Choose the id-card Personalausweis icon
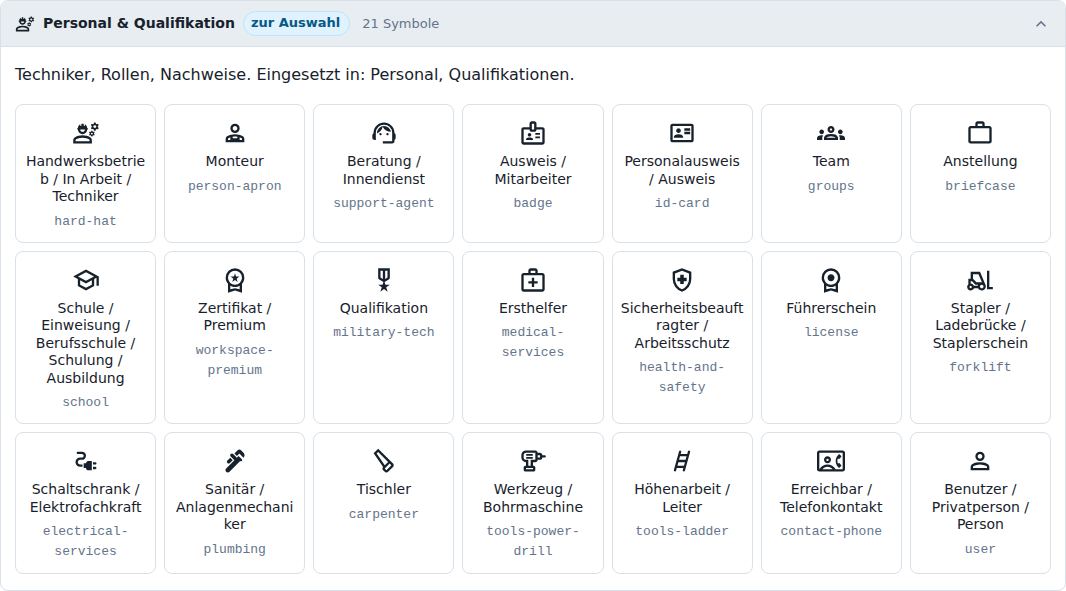Screen dimensions: 1066x591 coord(682,133)
